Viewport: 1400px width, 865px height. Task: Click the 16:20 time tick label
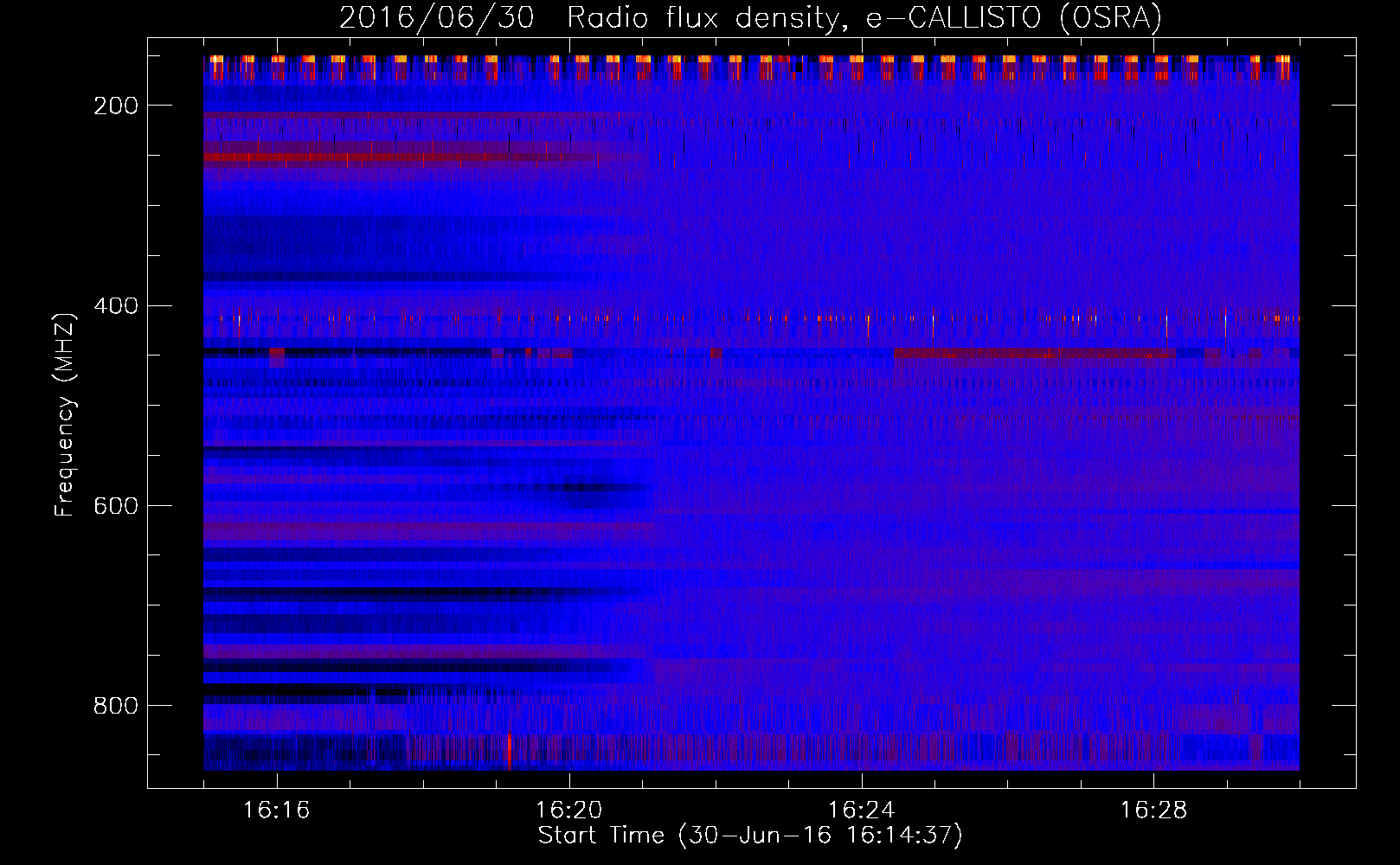pyautogui.click(x=569, y=810)
